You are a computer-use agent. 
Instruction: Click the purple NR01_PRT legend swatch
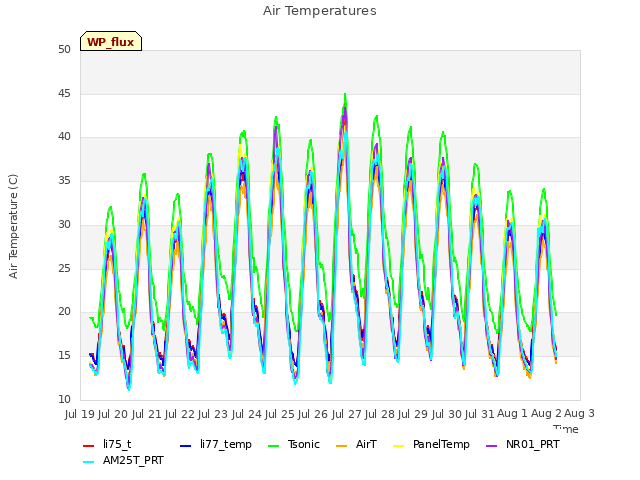(x=492, y=446)
